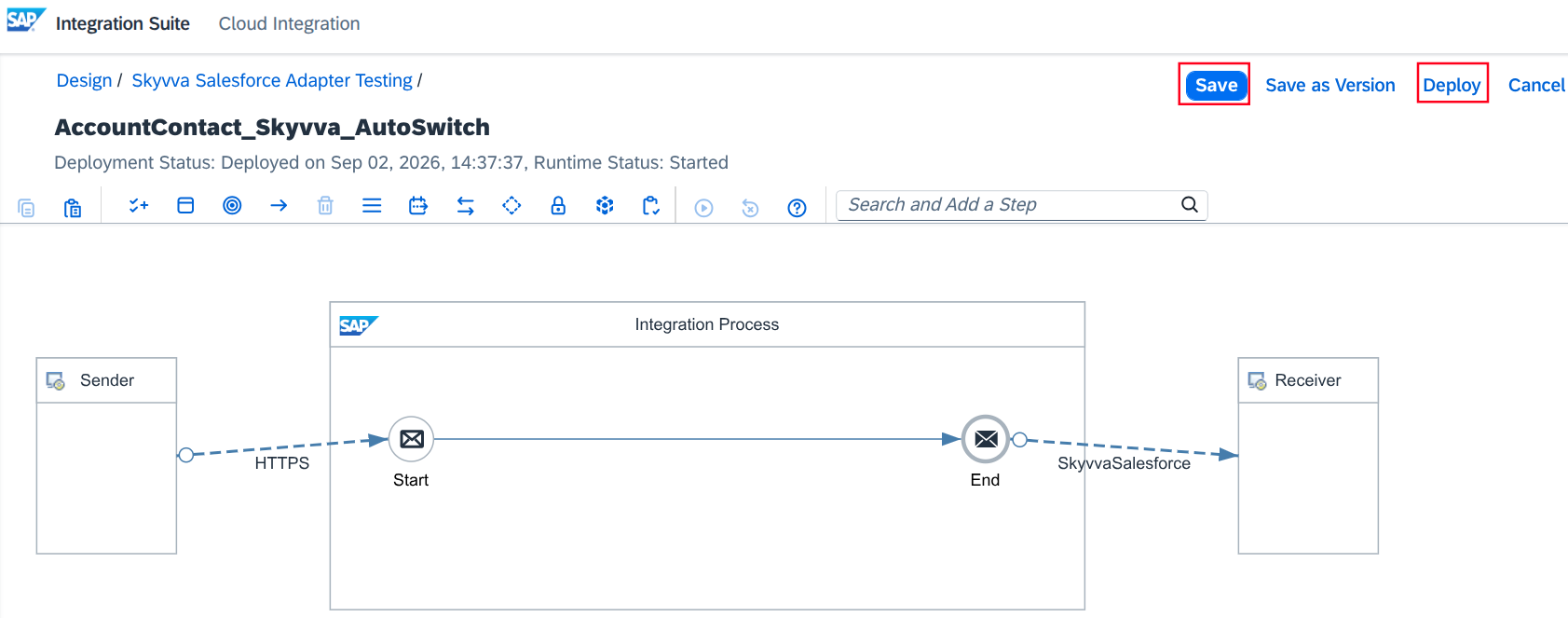Click the Receiver participant icon

(x=1257, y=380)
